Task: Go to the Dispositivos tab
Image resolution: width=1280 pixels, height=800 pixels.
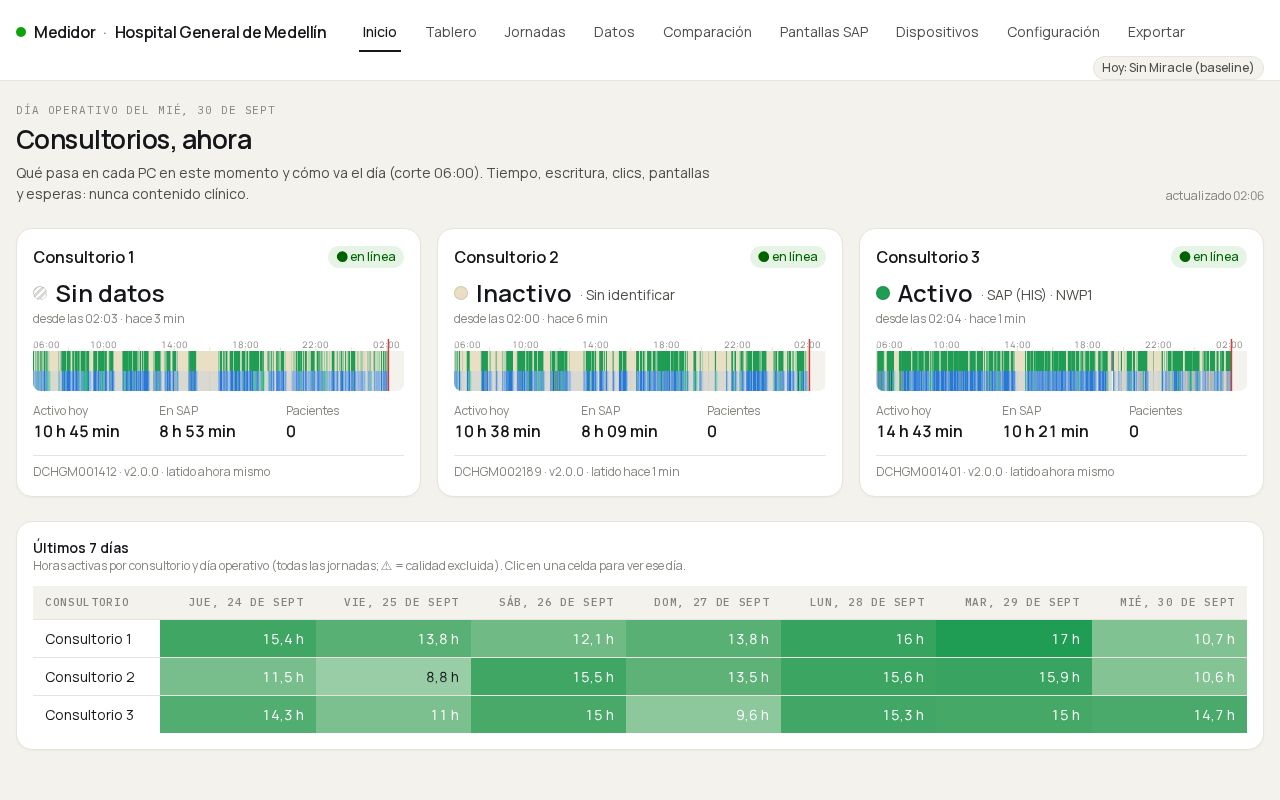Action: pos(937,32)
